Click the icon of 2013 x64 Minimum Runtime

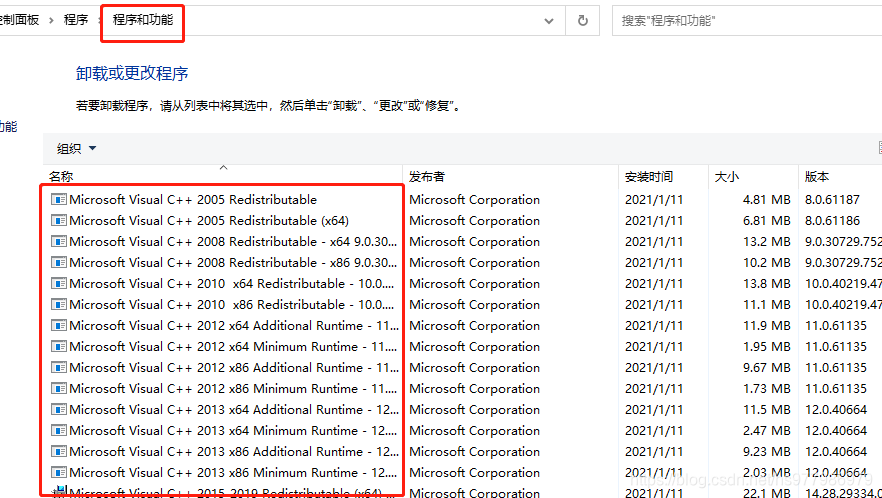pyautogui.click(x=58, y=430)
